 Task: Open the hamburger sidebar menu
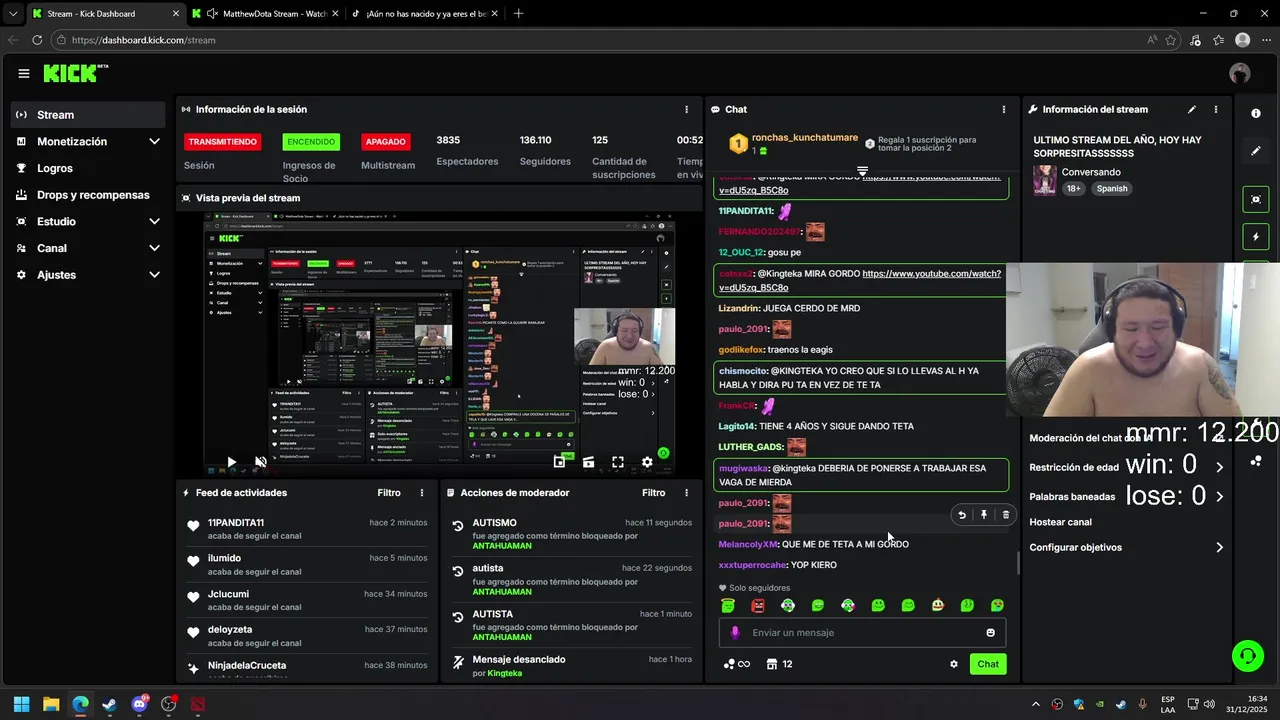(x=23, y=73)
